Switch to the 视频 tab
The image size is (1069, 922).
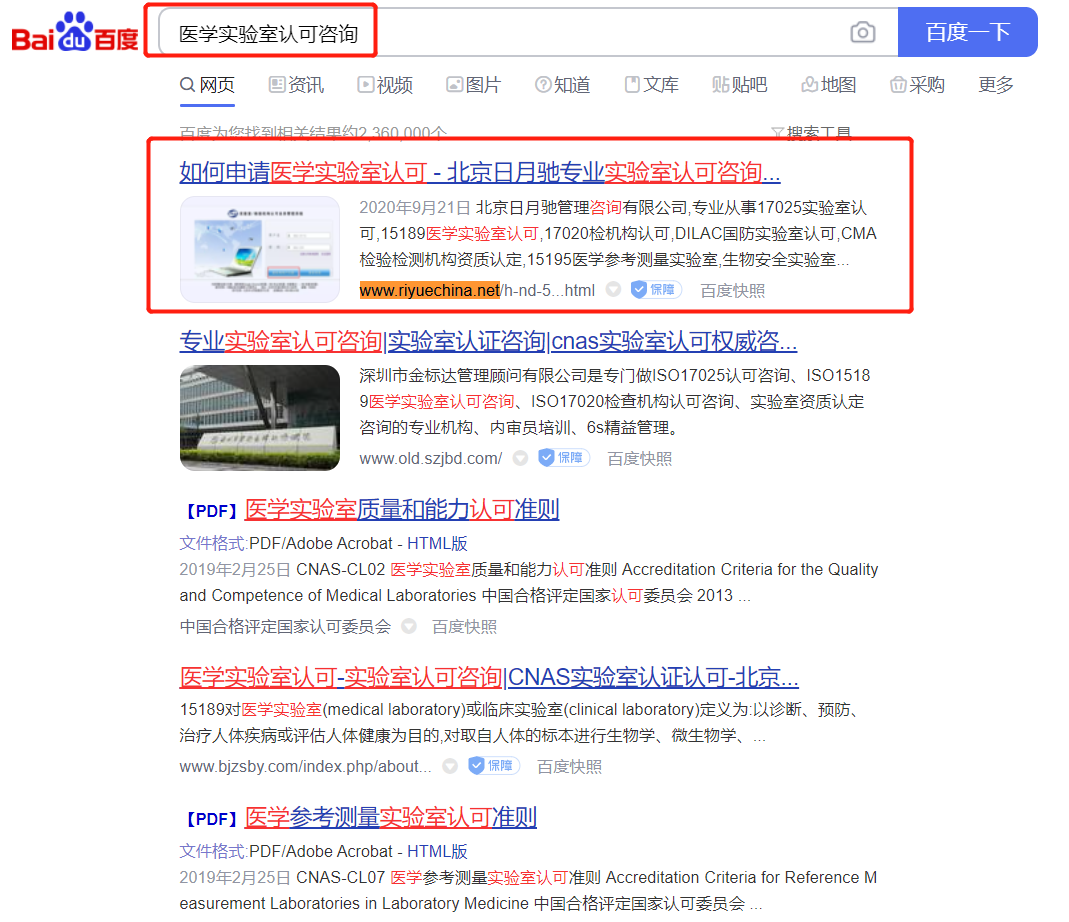[x=385, y=85]
